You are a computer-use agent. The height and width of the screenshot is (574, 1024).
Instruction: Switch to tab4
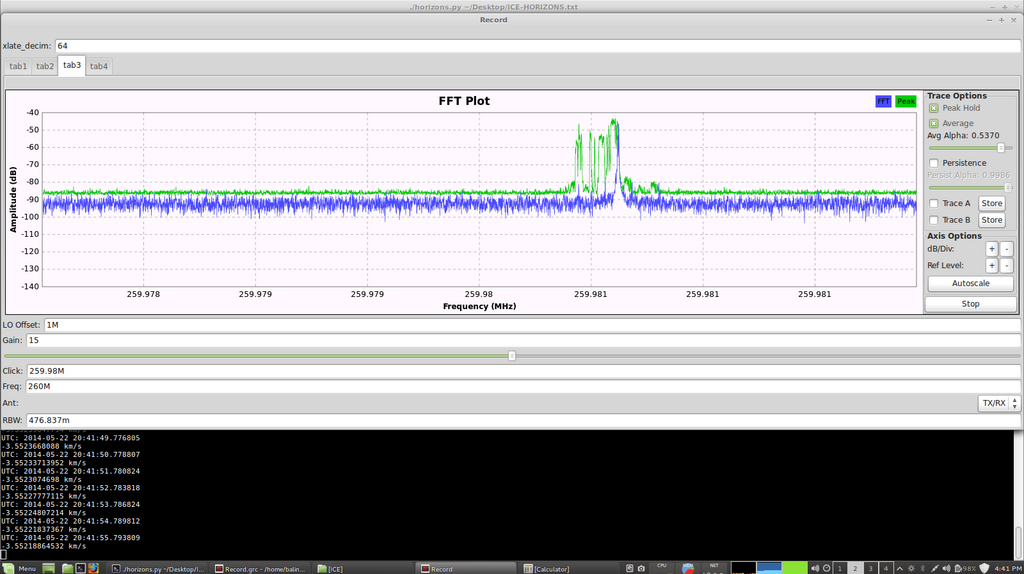pyautogui.click(x=98, y=66)
